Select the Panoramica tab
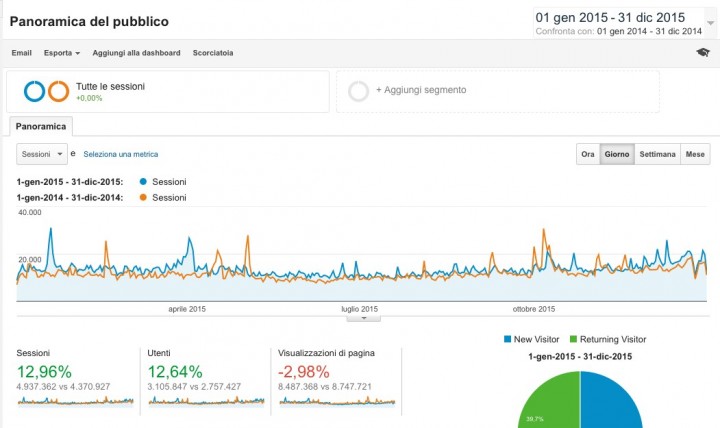Image resolution: width=720 pixels, height=428 pixels. pyautogui.click(x=40, y=127)
